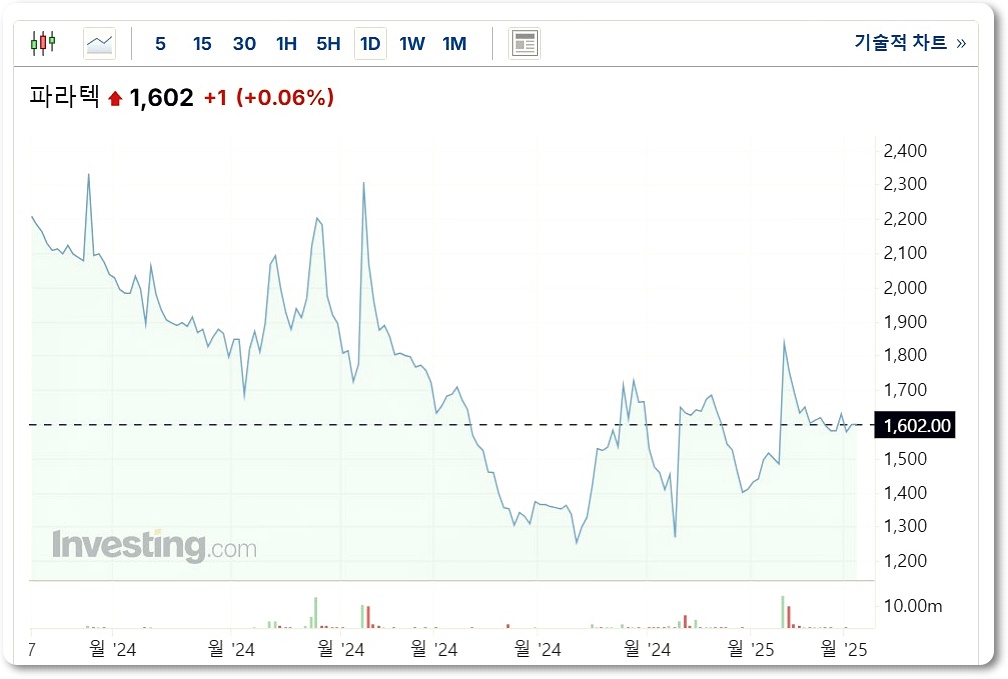Viewport: 1008px width, 679px height.
Task: Click the 2,000 price axis label
Action: (x=905, y=287)
